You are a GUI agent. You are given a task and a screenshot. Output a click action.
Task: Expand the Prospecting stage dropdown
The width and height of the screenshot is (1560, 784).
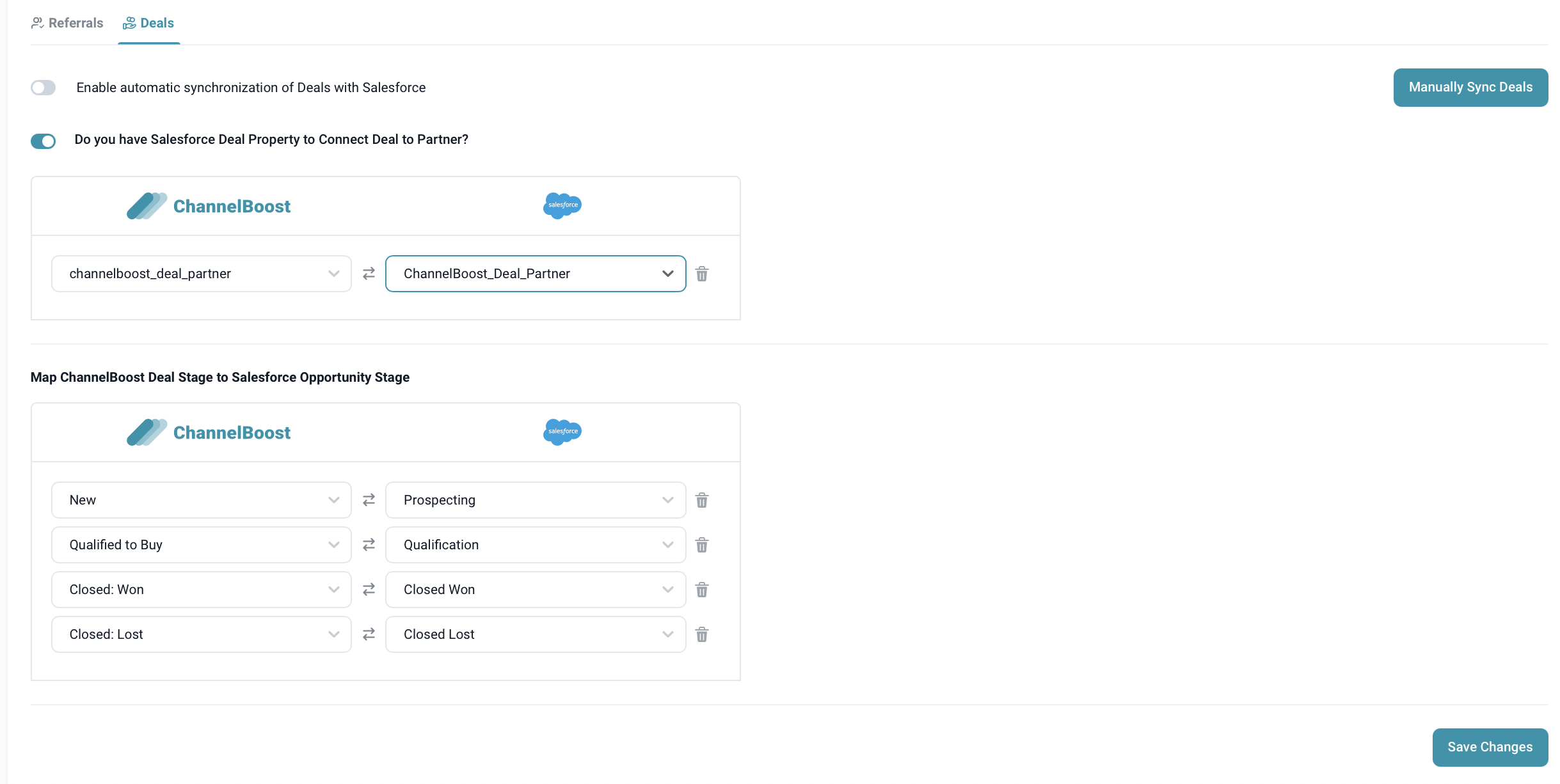point(535,500)
